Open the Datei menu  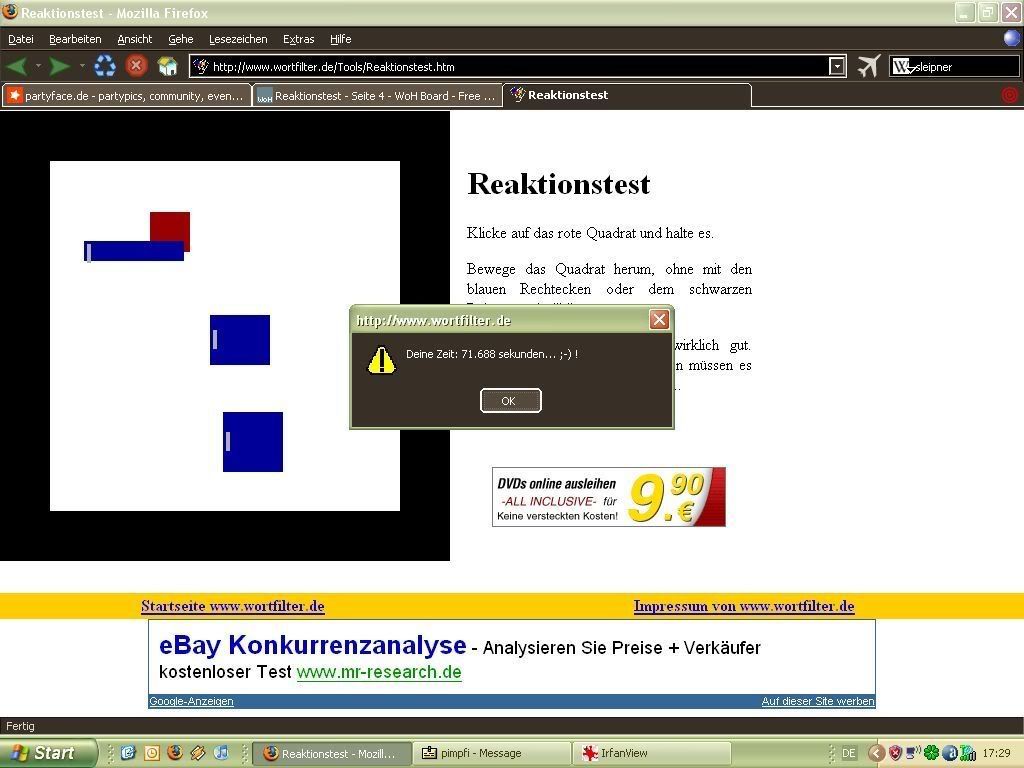pos(21,39)
